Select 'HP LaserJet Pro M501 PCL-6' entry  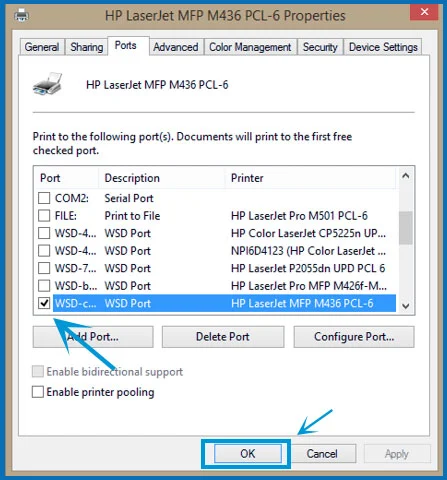(x=299, y=216)
